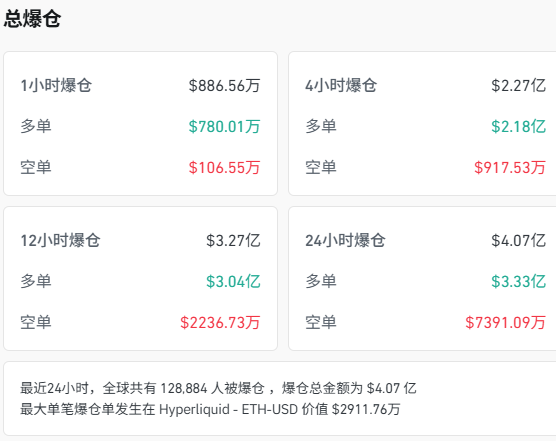Select the 1小时爆仓 label
The image size is (556, 441).
(x=56, y=85)
